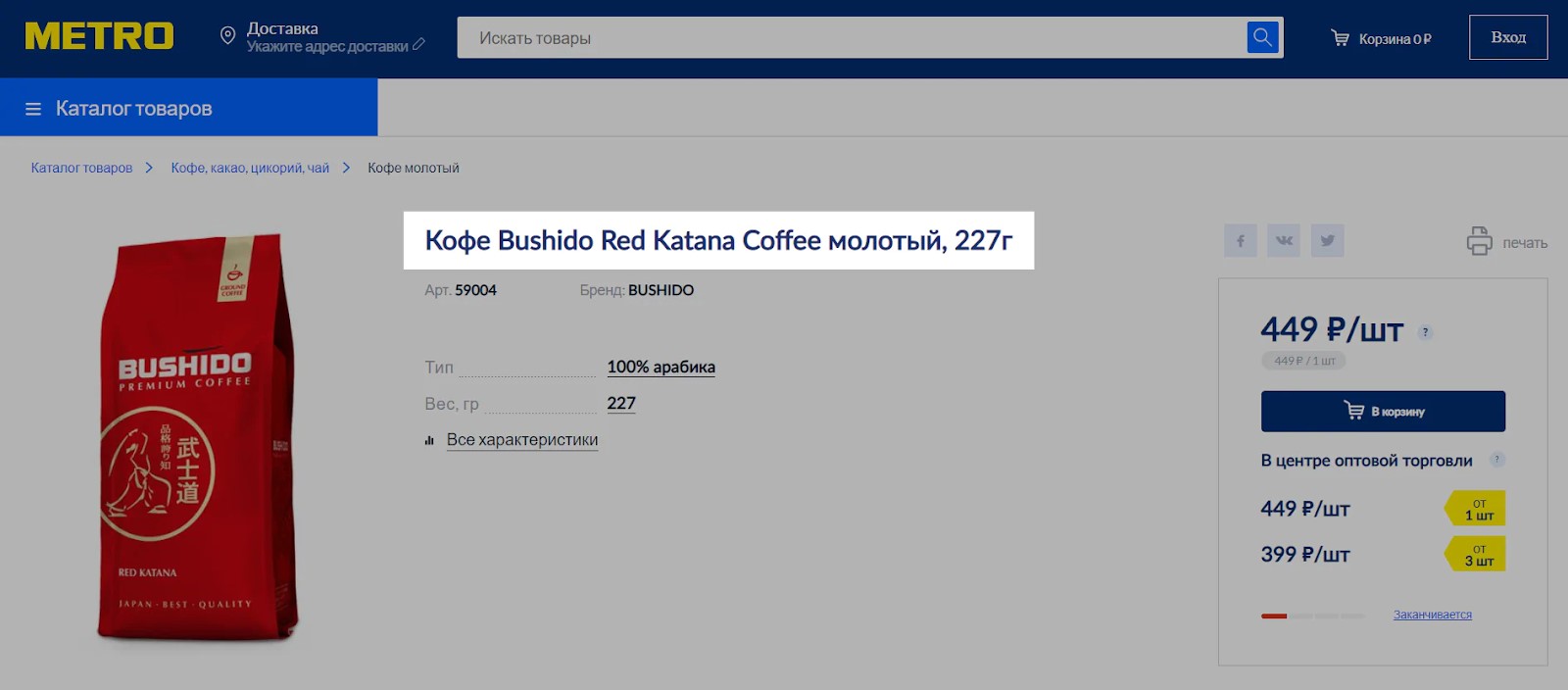This screenshot has width=1568, height=690.
Task: Expand Все характеристики list
Action: 521,440
